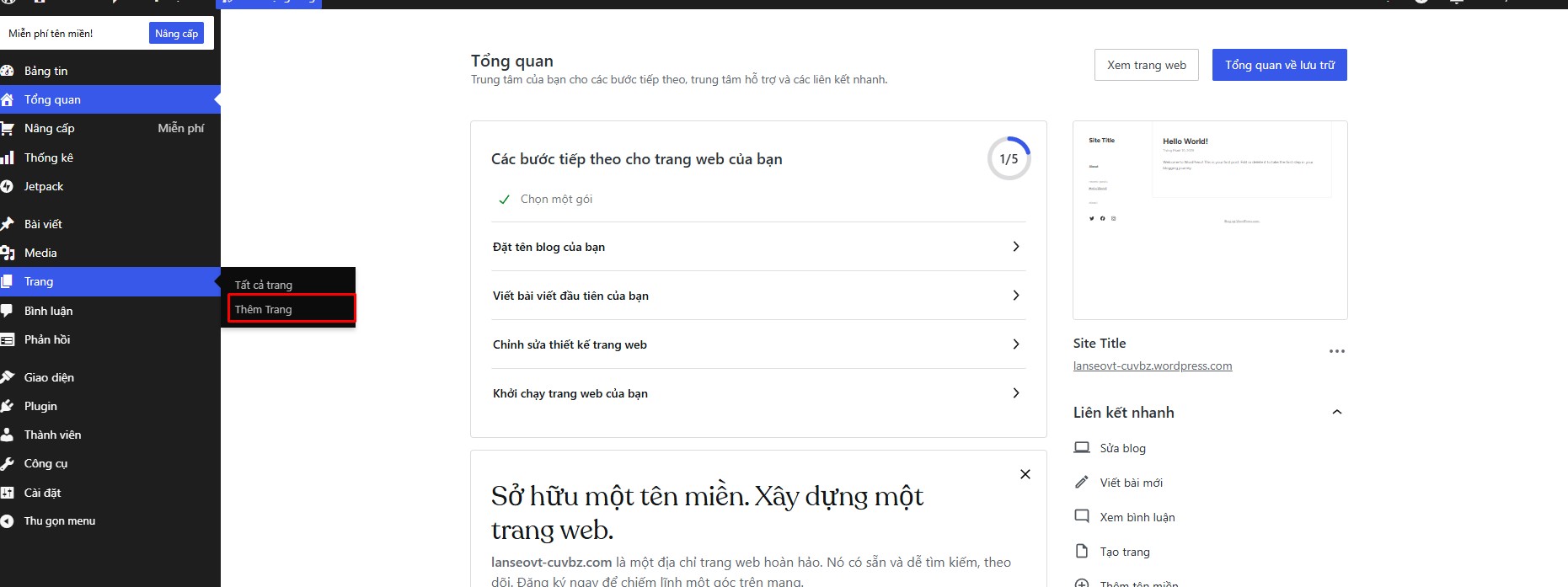Screen dimensions: 1568x587
Task: Click the Viết bài mới quick link
Action: 1131,483
